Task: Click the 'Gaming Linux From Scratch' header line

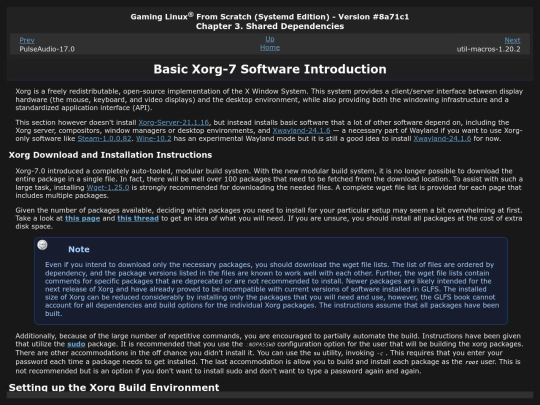Action: pos(270,17)
